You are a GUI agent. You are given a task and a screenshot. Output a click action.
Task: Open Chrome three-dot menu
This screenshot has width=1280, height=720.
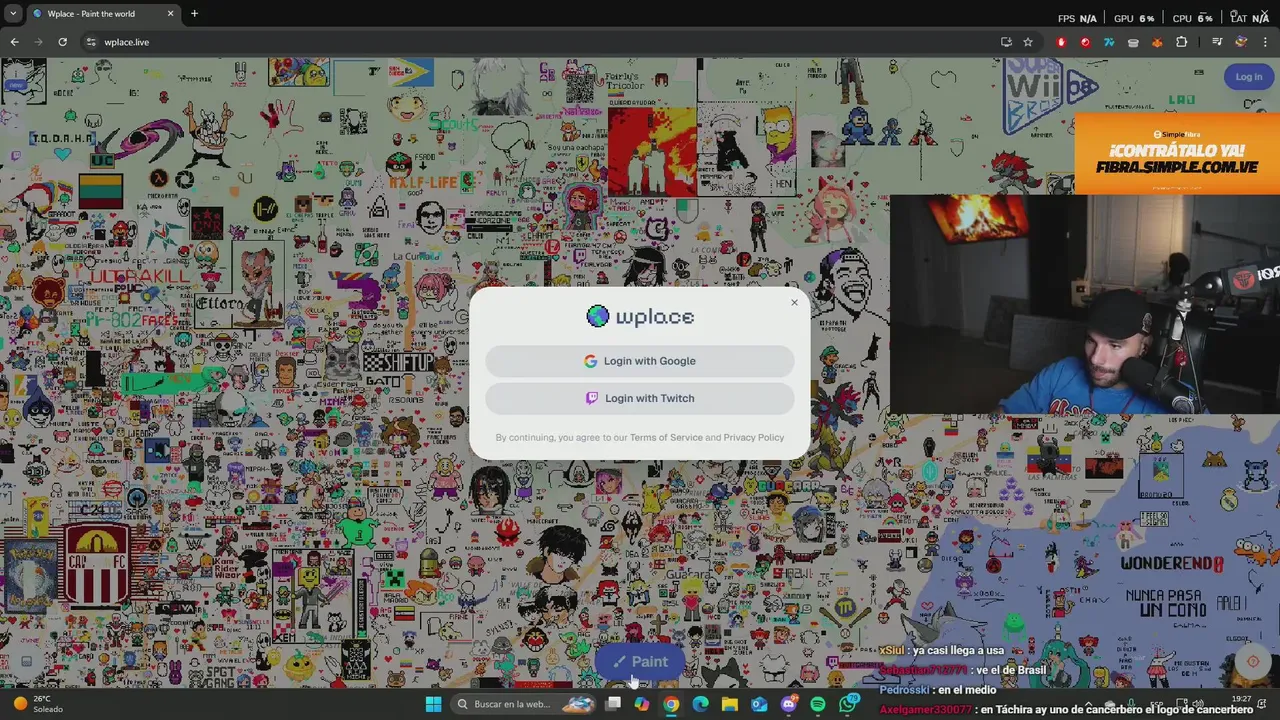pos(1265,42)
